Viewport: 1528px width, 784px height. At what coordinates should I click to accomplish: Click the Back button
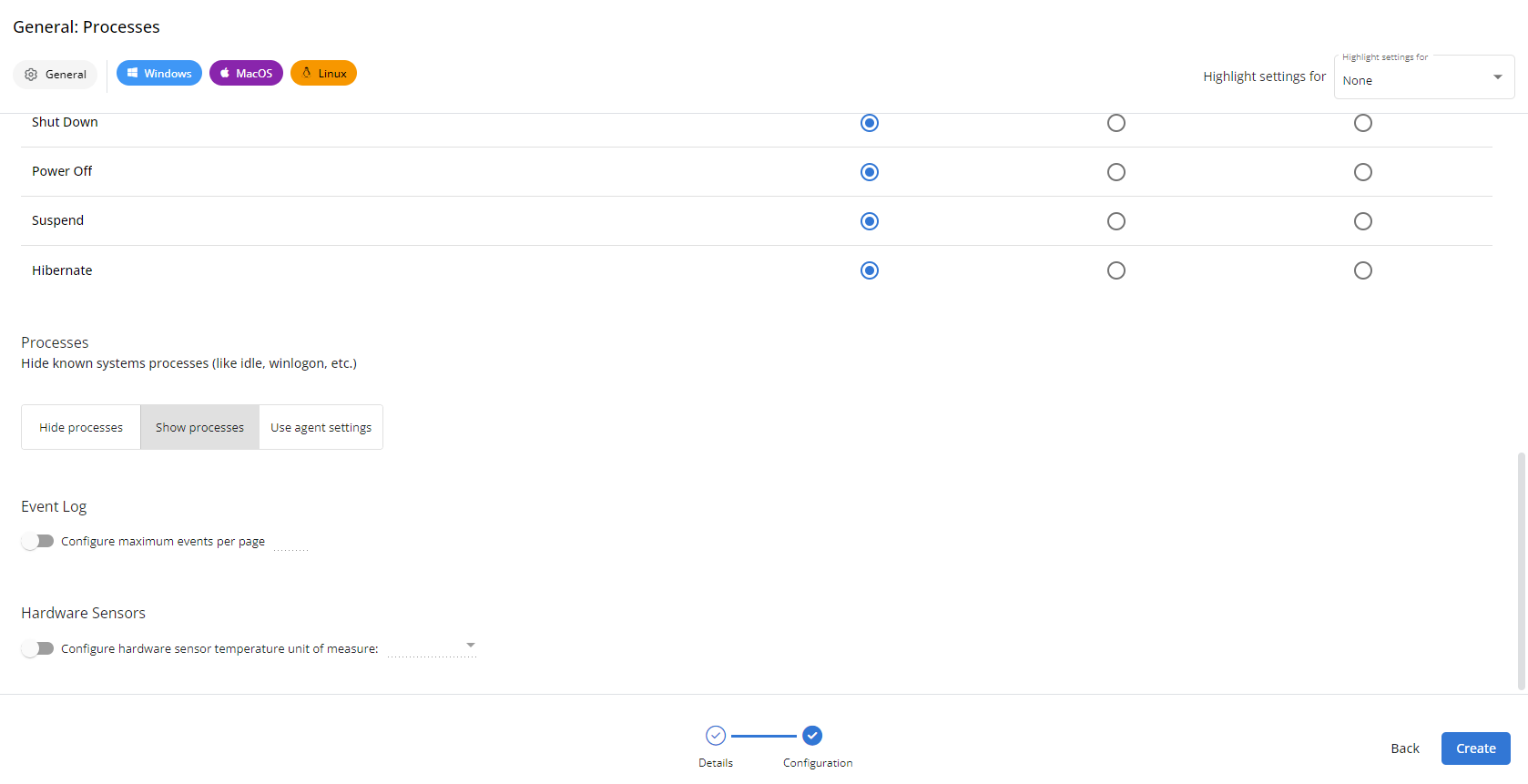pos(1404,748)
